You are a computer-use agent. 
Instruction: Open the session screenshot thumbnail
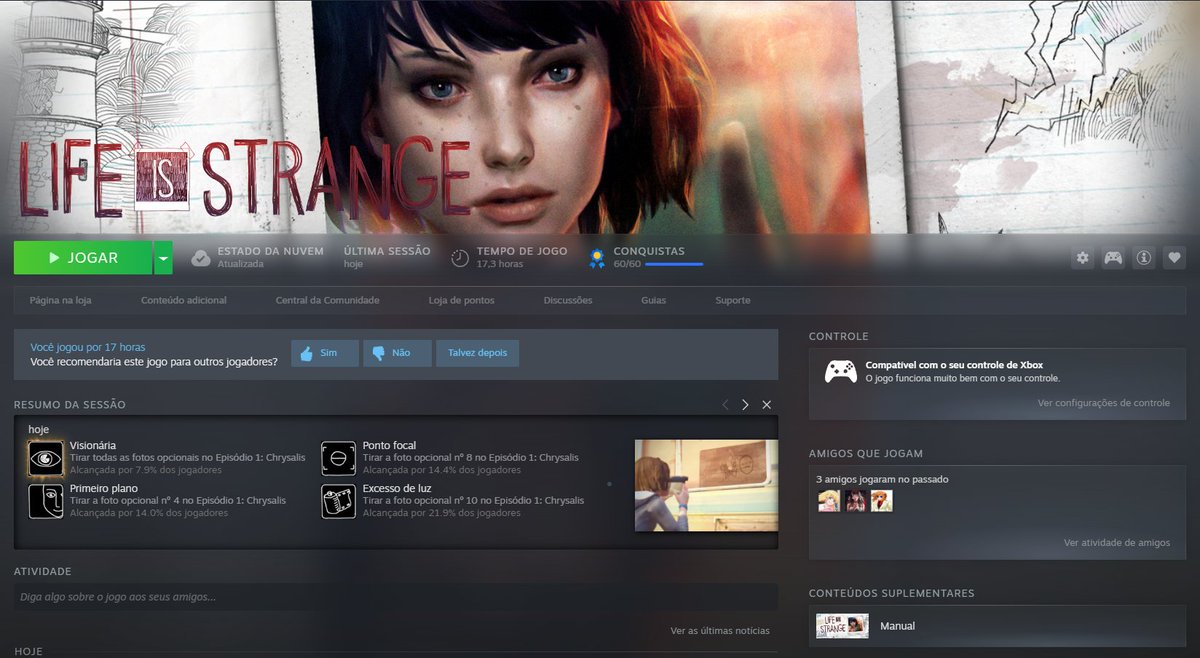[706, 485]
